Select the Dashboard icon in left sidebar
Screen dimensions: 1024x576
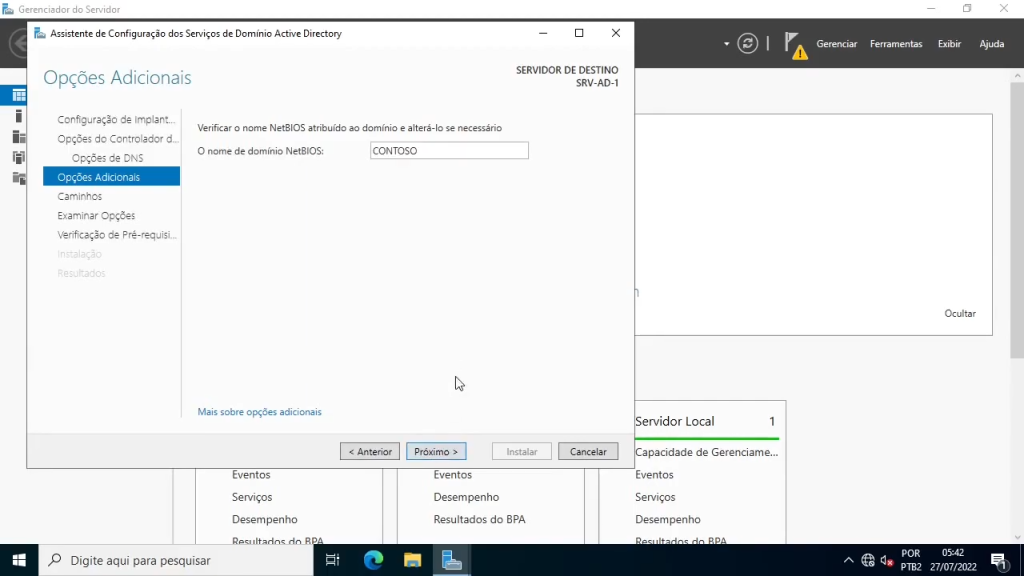click(x=18, y=96)
